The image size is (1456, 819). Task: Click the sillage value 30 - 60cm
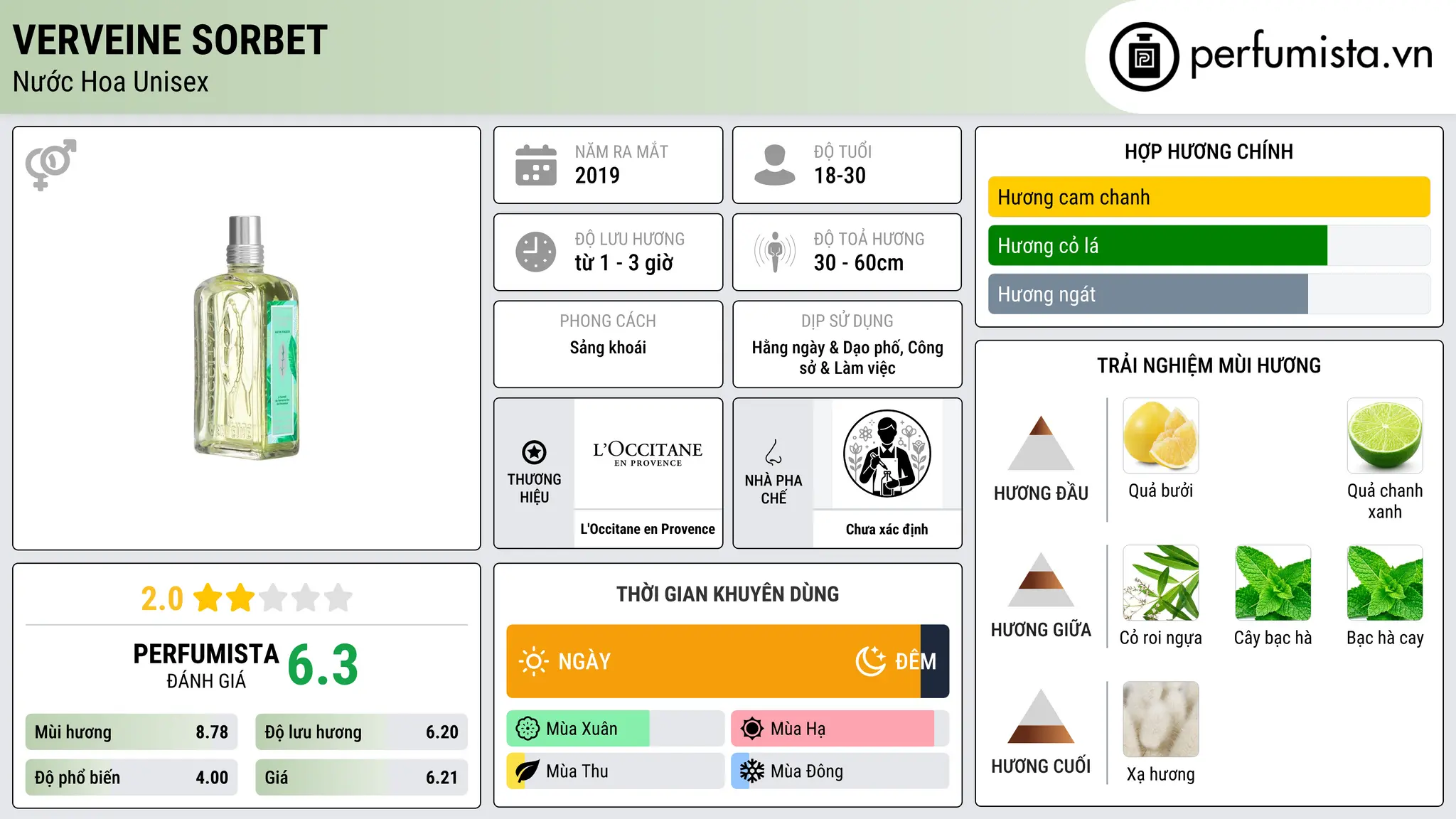click(859, 263)
